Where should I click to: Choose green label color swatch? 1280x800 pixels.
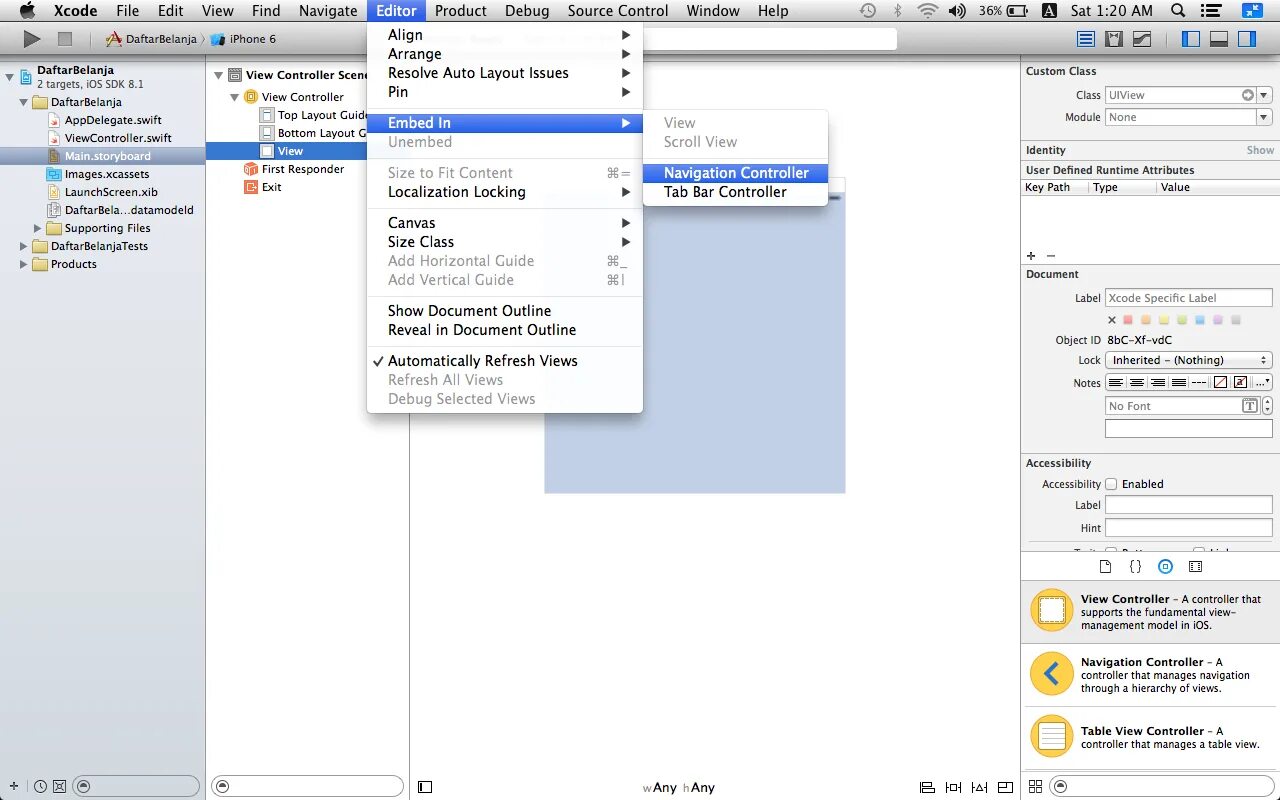(1181, 320)
